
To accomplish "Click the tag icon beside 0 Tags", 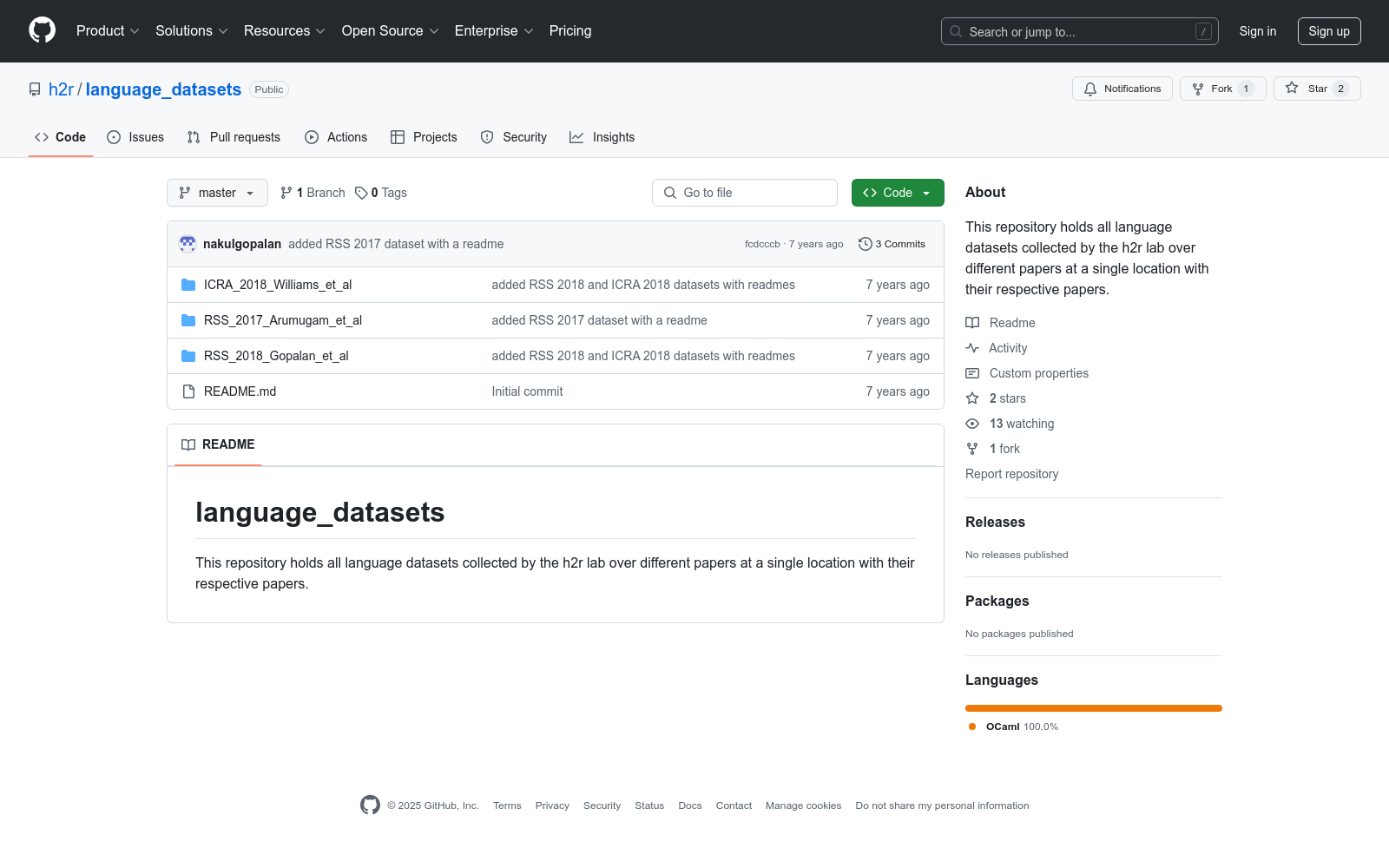I will 361,193.
